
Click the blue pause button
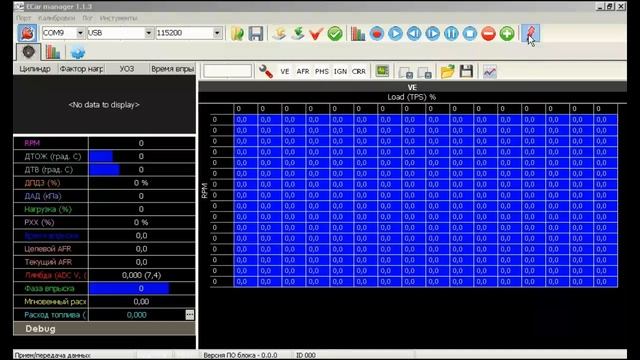tap(451, 33)
